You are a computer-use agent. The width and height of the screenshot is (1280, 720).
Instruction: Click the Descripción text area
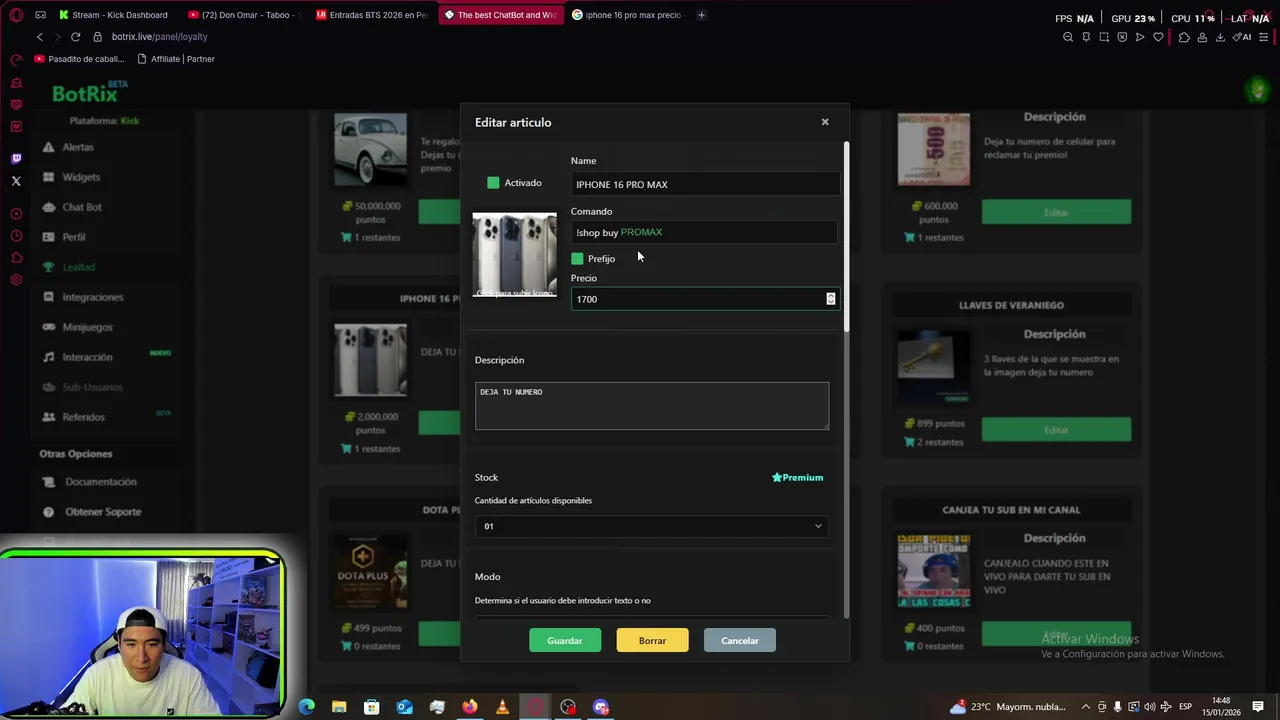pos(652,406)
